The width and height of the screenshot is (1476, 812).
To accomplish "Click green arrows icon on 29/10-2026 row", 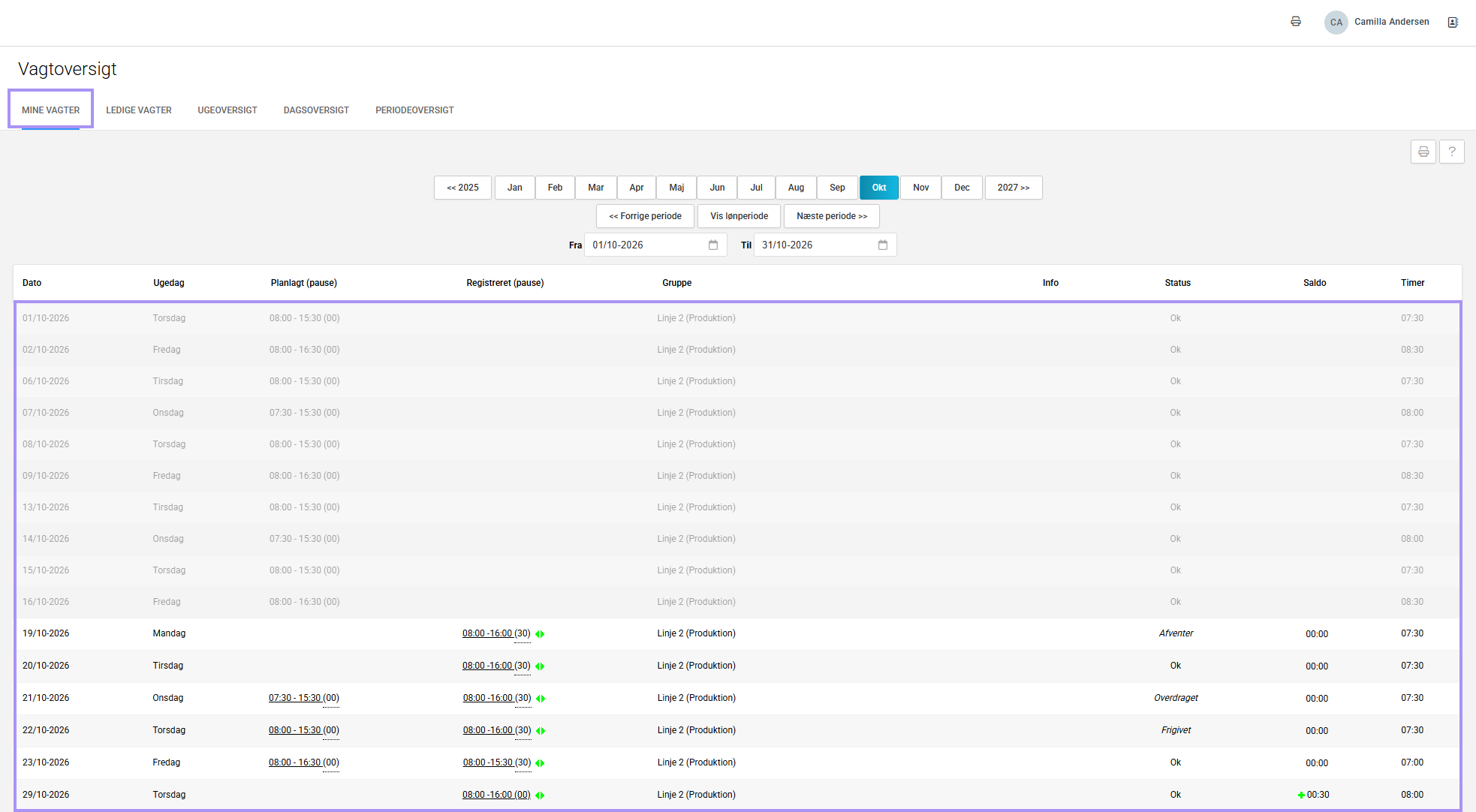I will click(540, 795).
